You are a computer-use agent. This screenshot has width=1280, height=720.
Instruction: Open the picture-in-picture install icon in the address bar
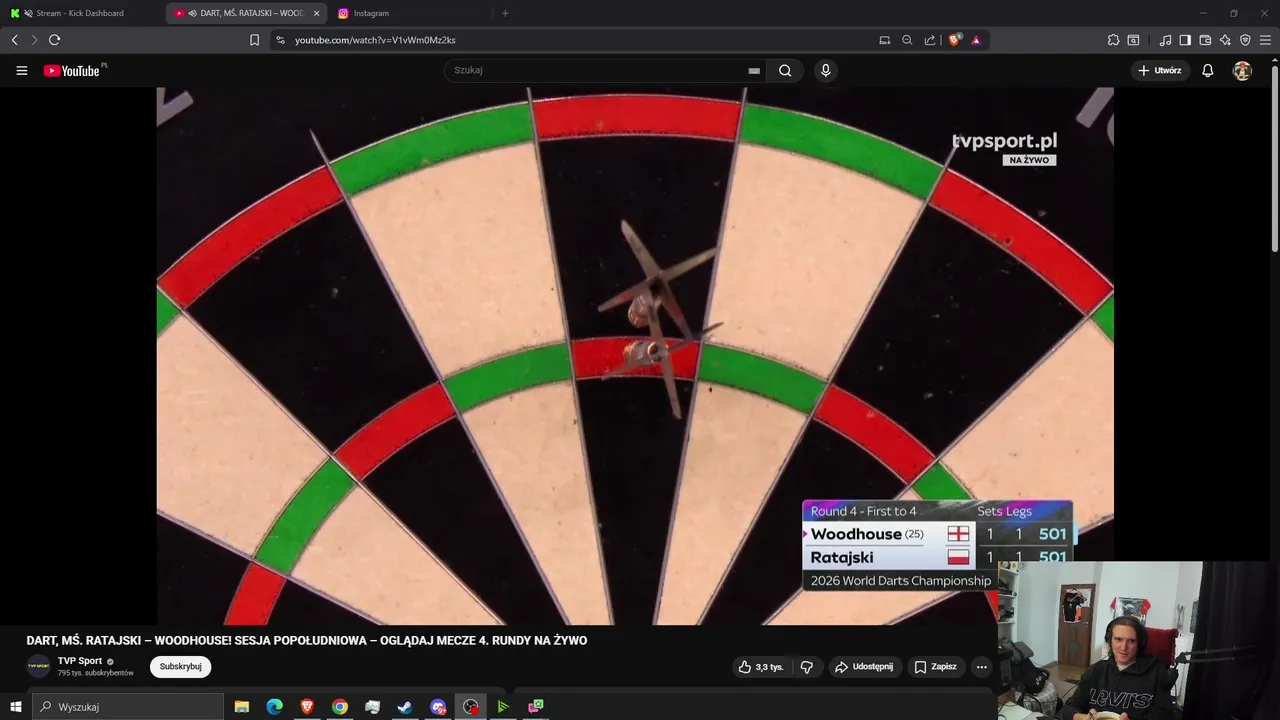884,40
